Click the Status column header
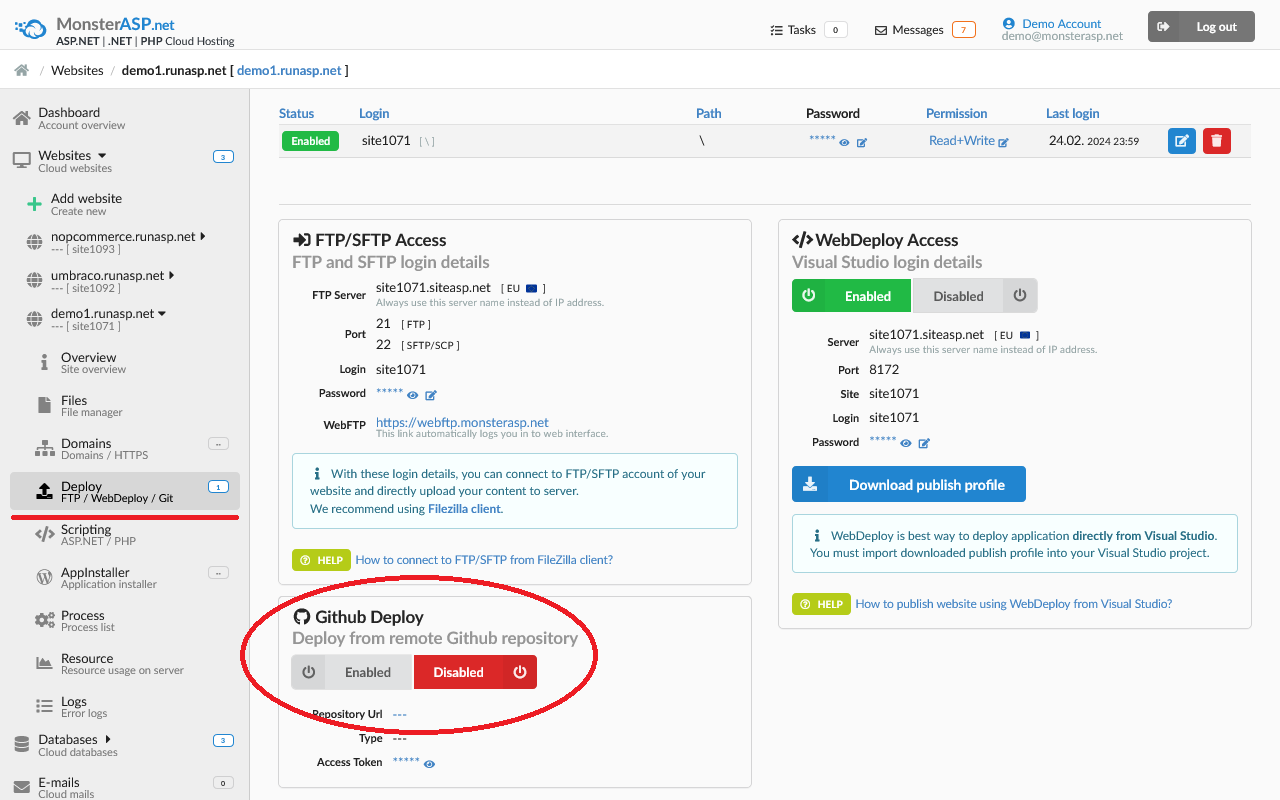1280x800 pixels. click(x=296, y=113)
